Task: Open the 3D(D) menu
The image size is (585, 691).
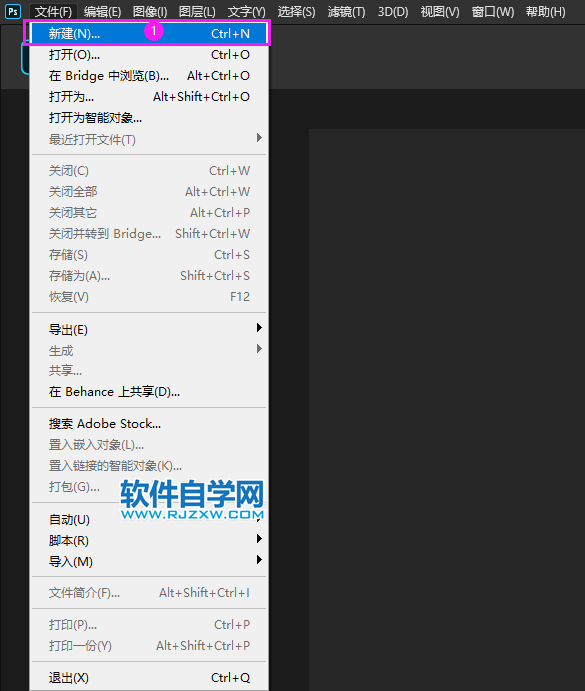Action: (393, 11)
